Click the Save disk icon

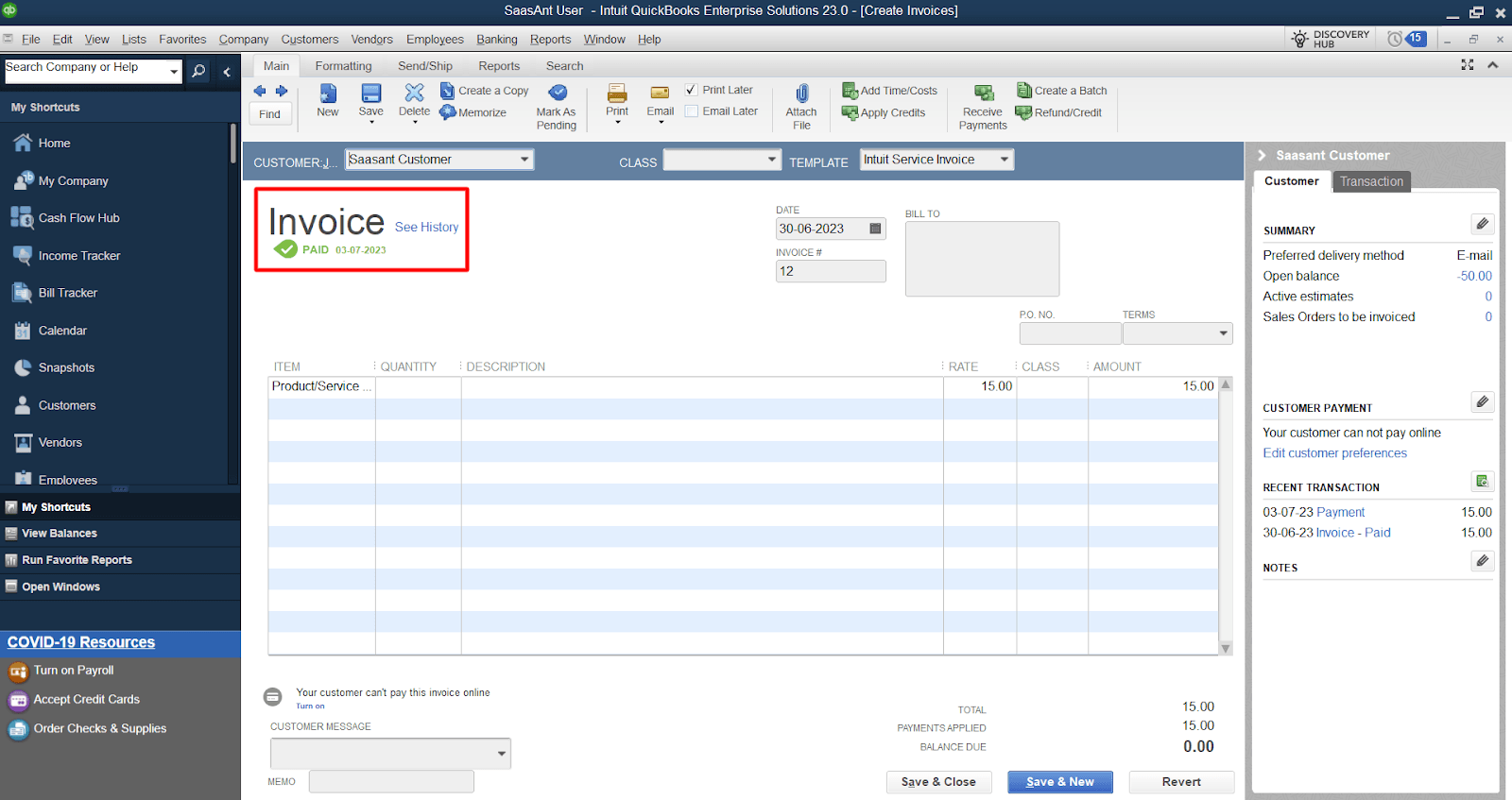coord(371,93)
